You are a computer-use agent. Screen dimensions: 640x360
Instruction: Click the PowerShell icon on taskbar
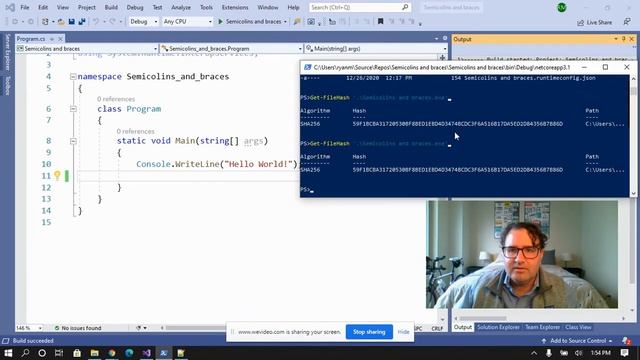[x=164, y=353]
